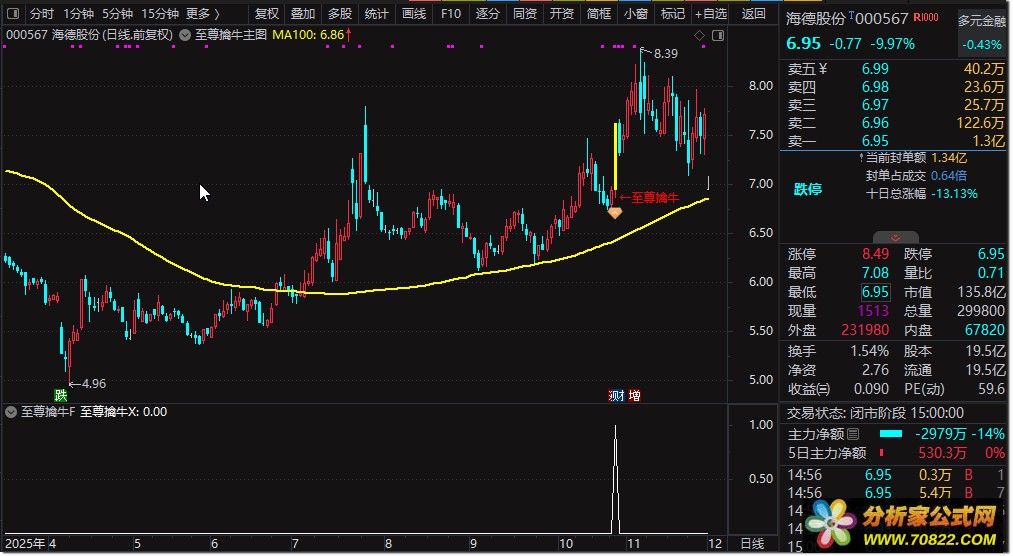Click the diamond icon above the chart

[699, 35]
